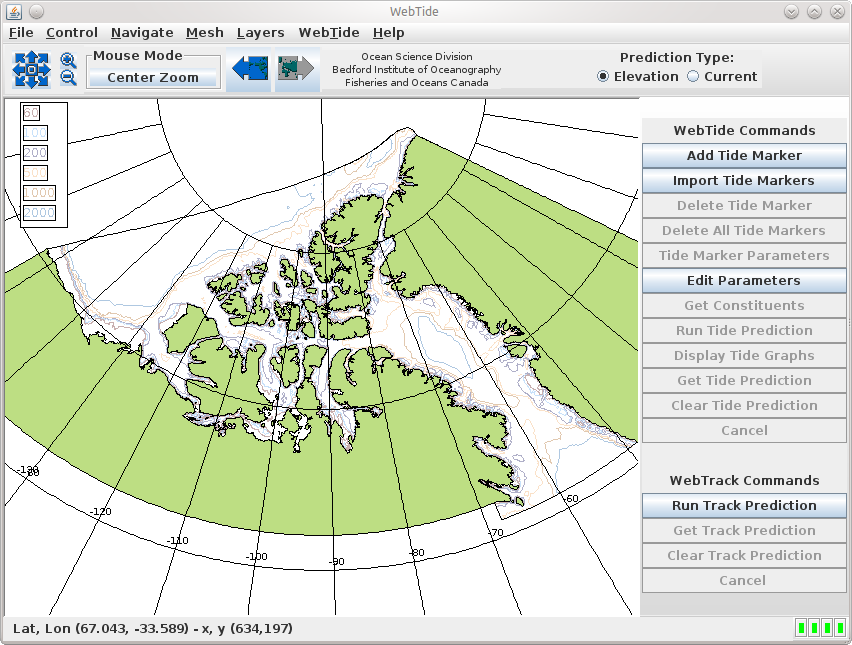Go to previous map view arrow
The height and width of the screenshot is (645, 852).
pos(249,69)
